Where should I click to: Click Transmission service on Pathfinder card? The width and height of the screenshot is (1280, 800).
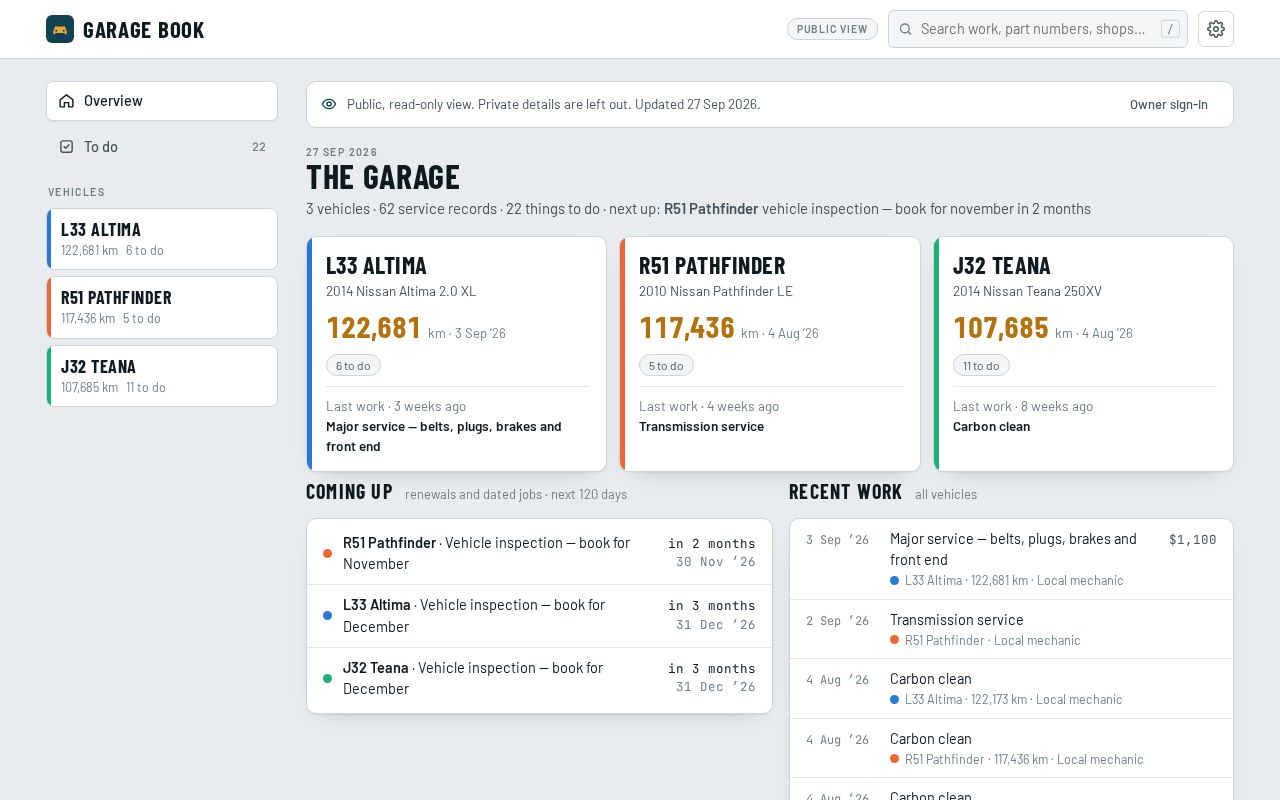[x=701, y=426]
